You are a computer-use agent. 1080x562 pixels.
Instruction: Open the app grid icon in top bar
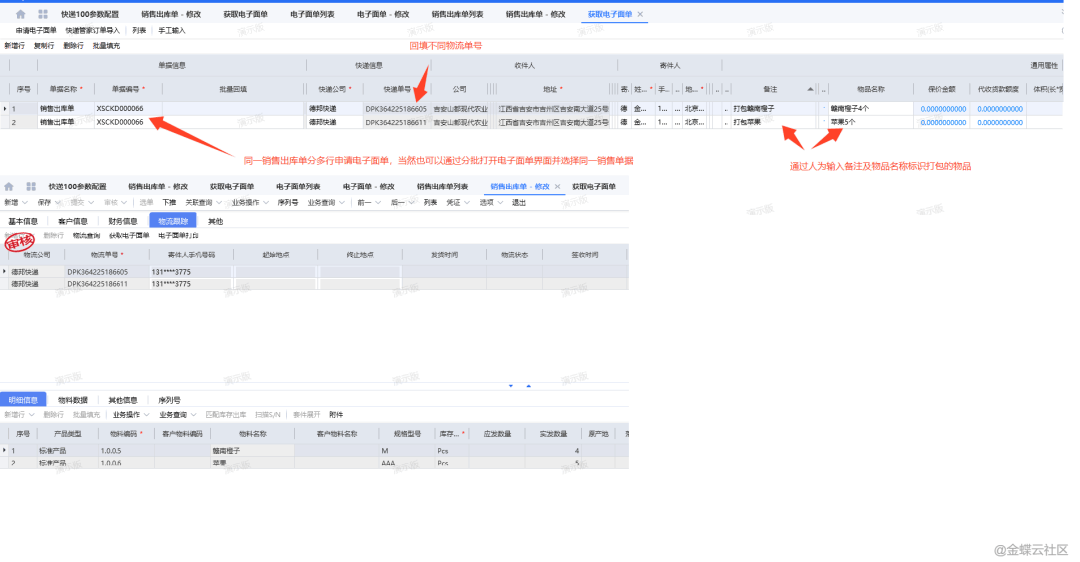[x=43, y=15]
